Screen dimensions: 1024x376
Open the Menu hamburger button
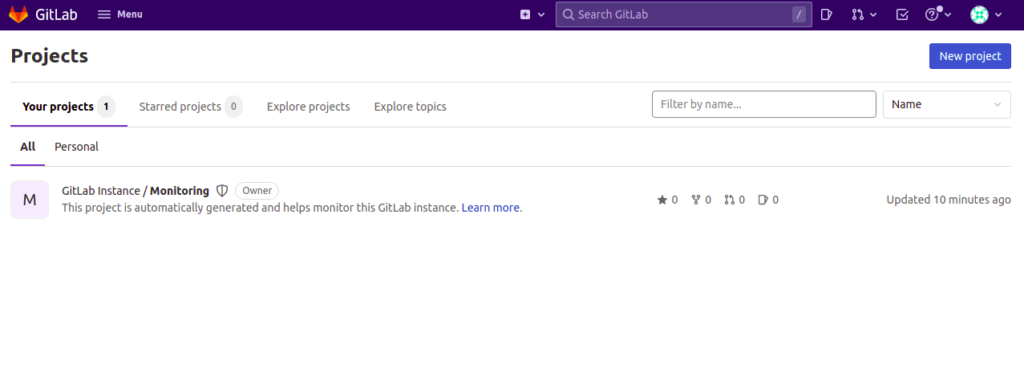120,14
